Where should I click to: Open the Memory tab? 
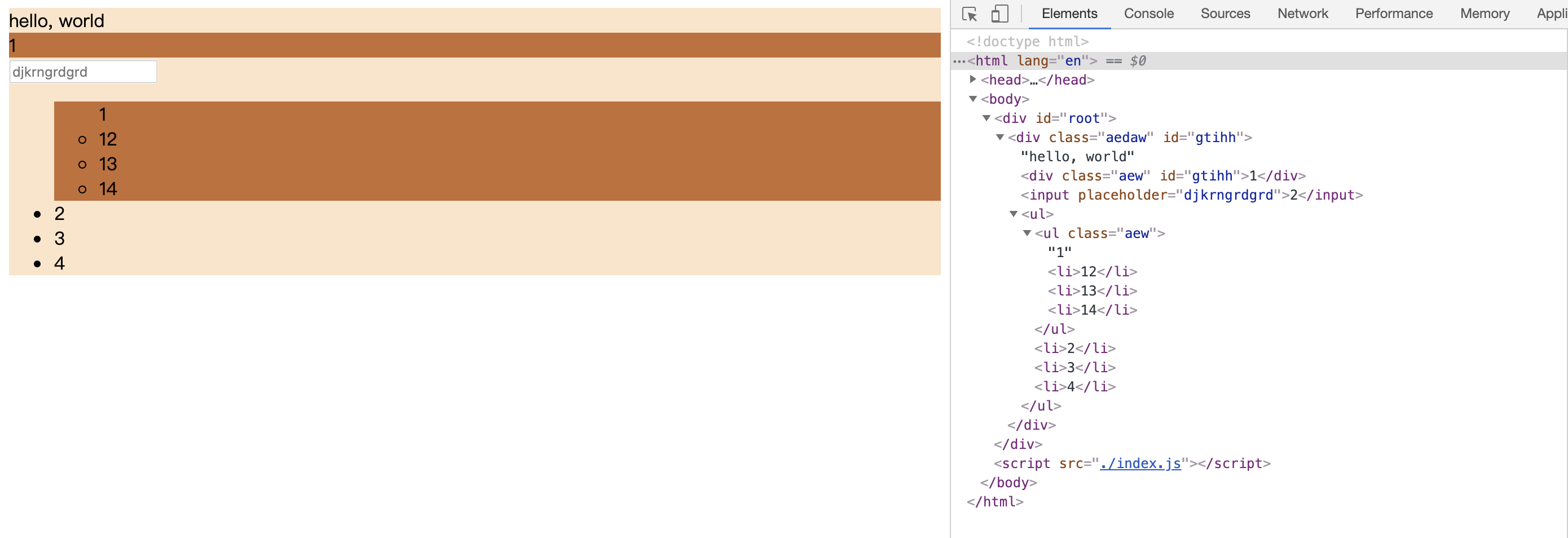coord(1484,14)
